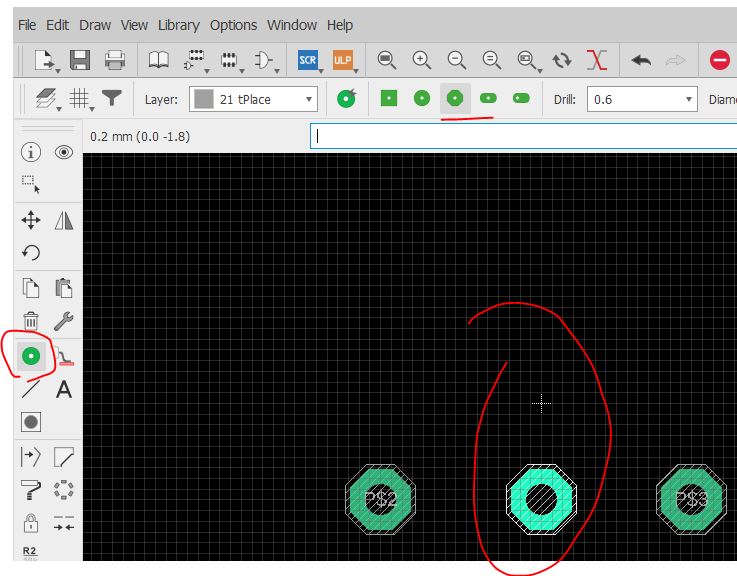Click the zoom selection icon

[526, 60]
